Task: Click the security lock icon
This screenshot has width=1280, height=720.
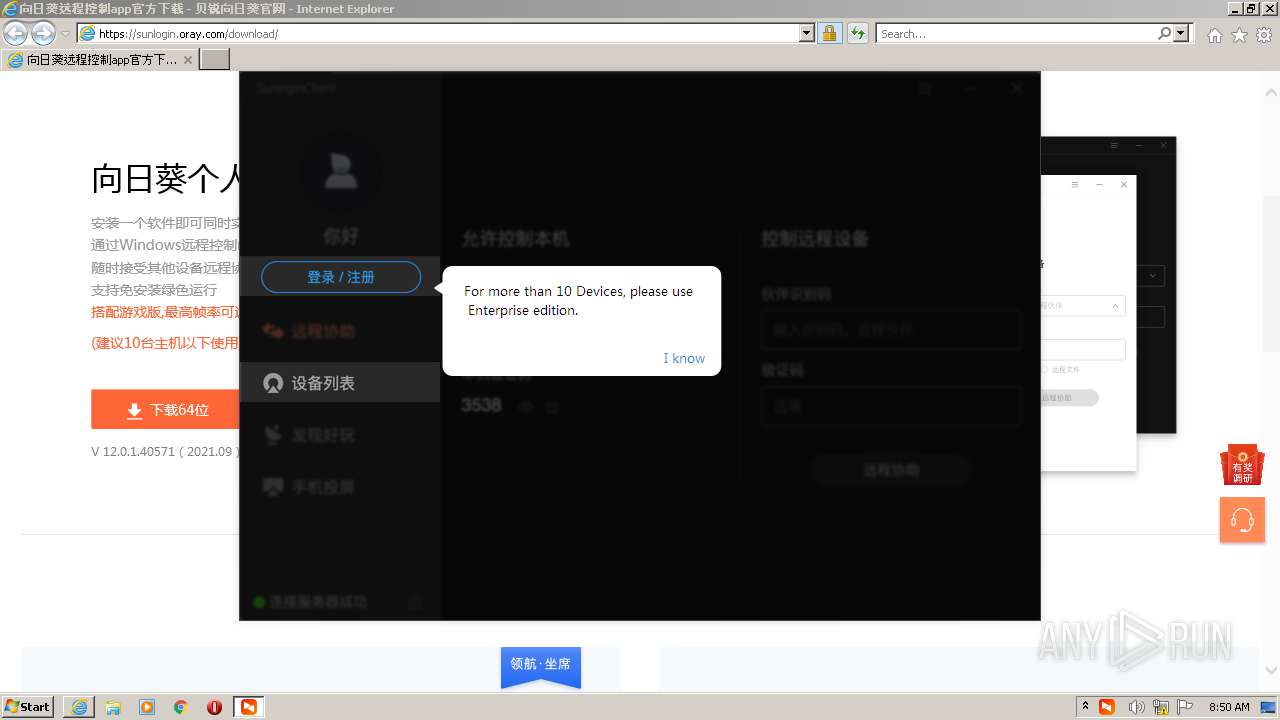Action: tap(829, 33)
